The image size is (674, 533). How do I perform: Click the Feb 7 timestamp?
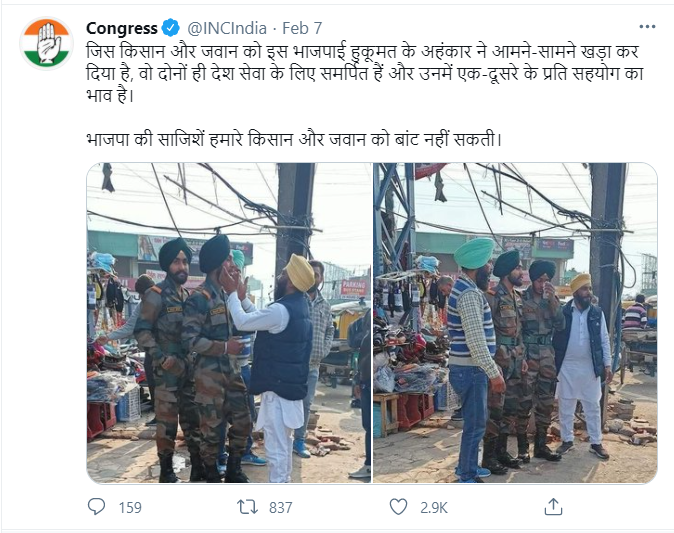coord(302,28)
